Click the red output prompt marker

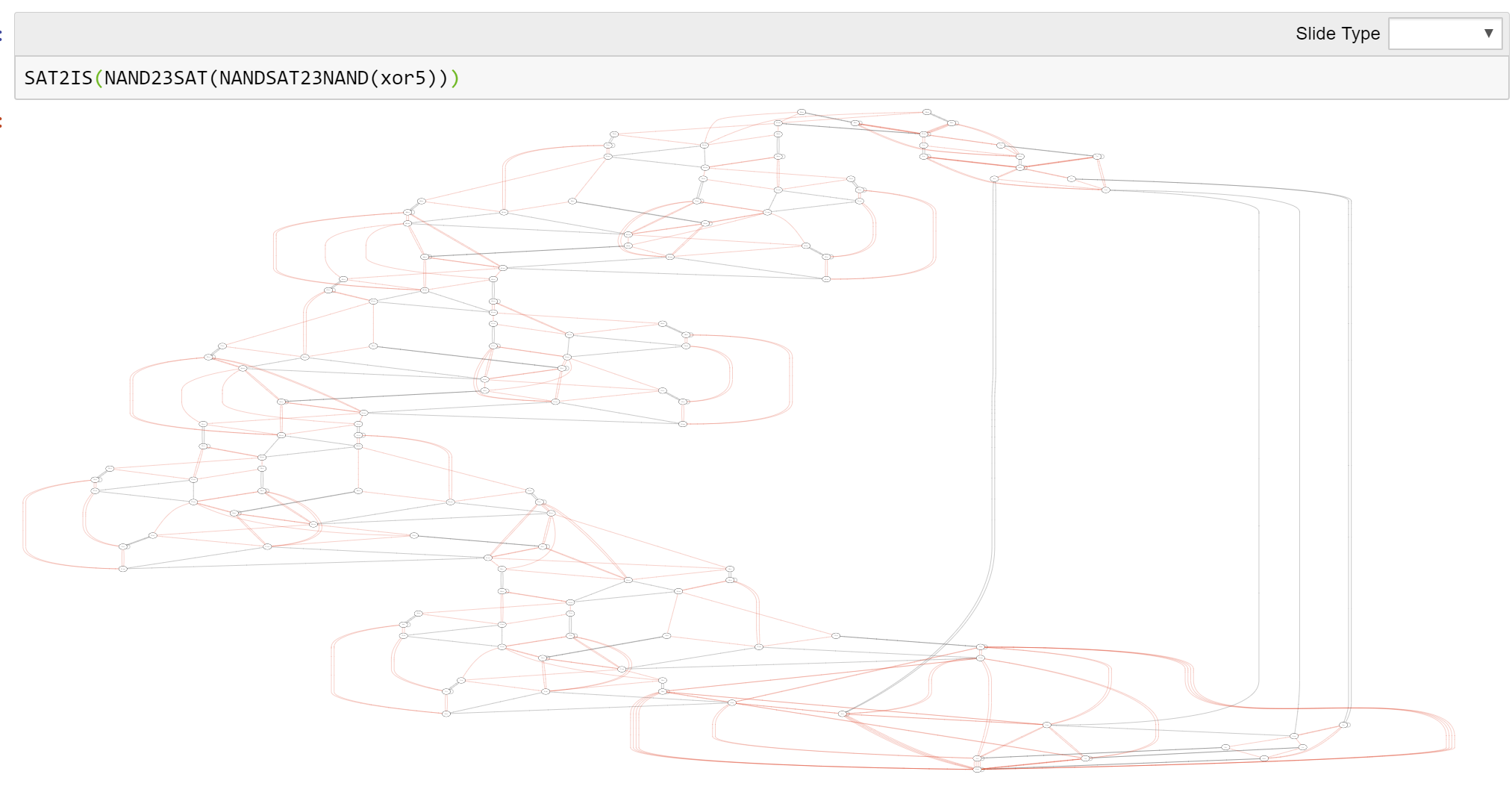coord(2,122)
